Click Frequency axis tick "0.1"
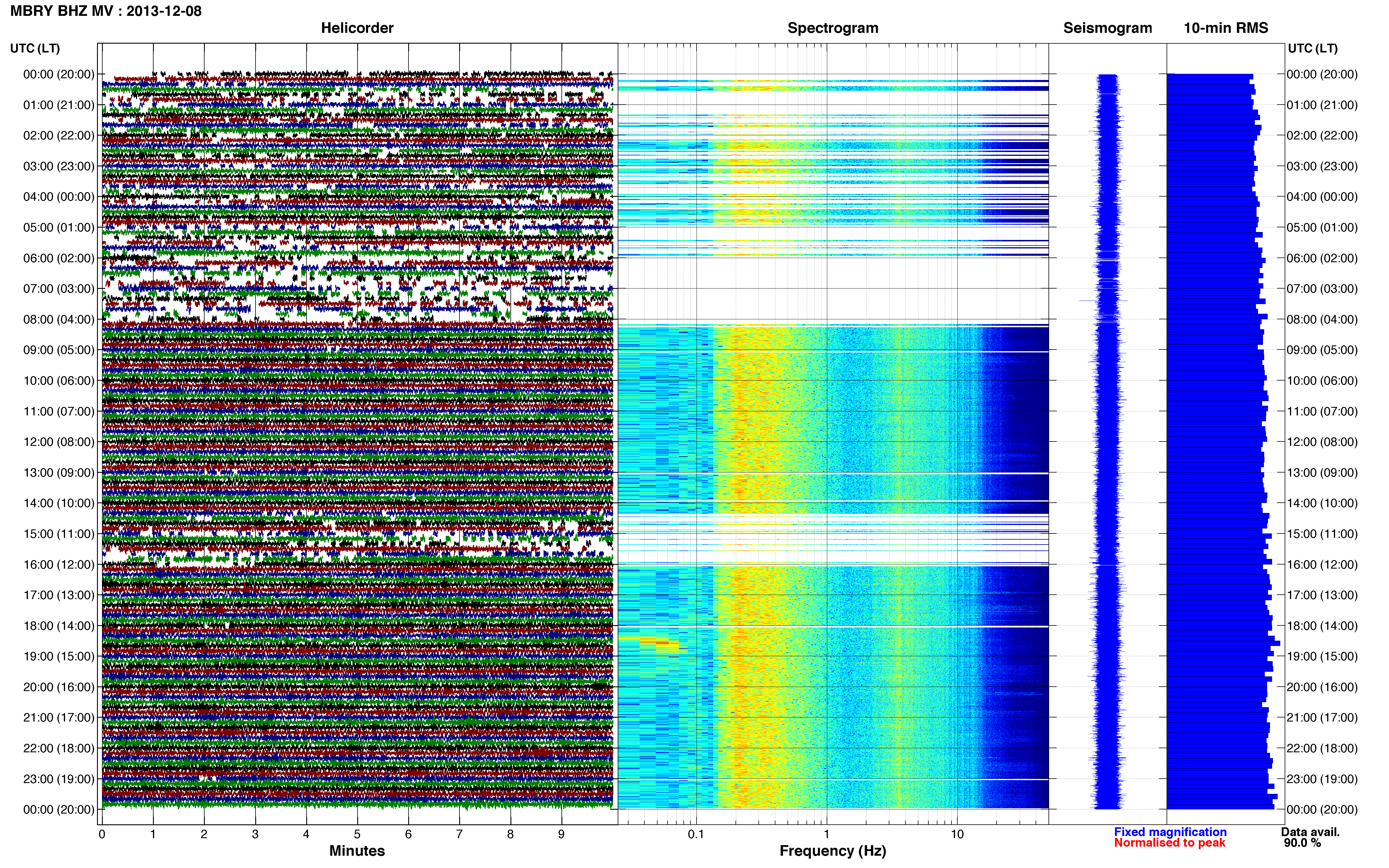The height and width of the screenshot is (868, 1389). [x=696, y=834]
